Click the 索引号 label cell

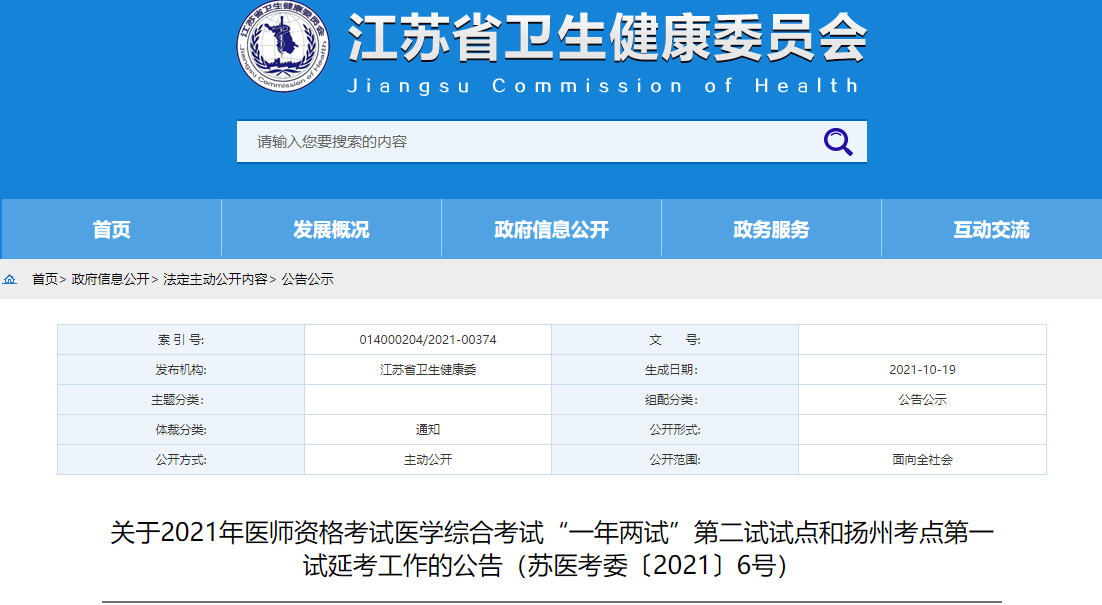point(181,339)
